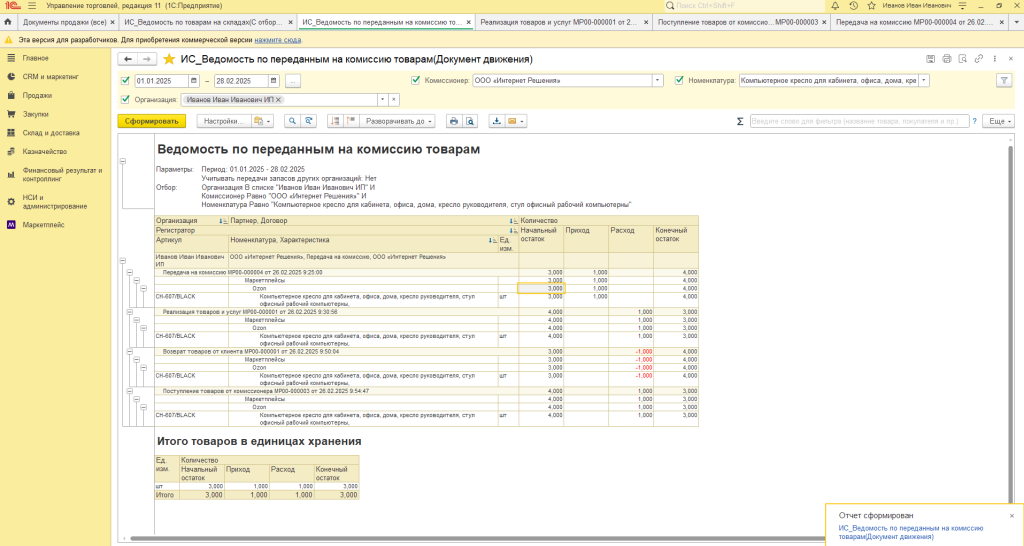Viewport: 1024px width, 546px height.
Task: Save report using the diskette icon
Action: 931,59
